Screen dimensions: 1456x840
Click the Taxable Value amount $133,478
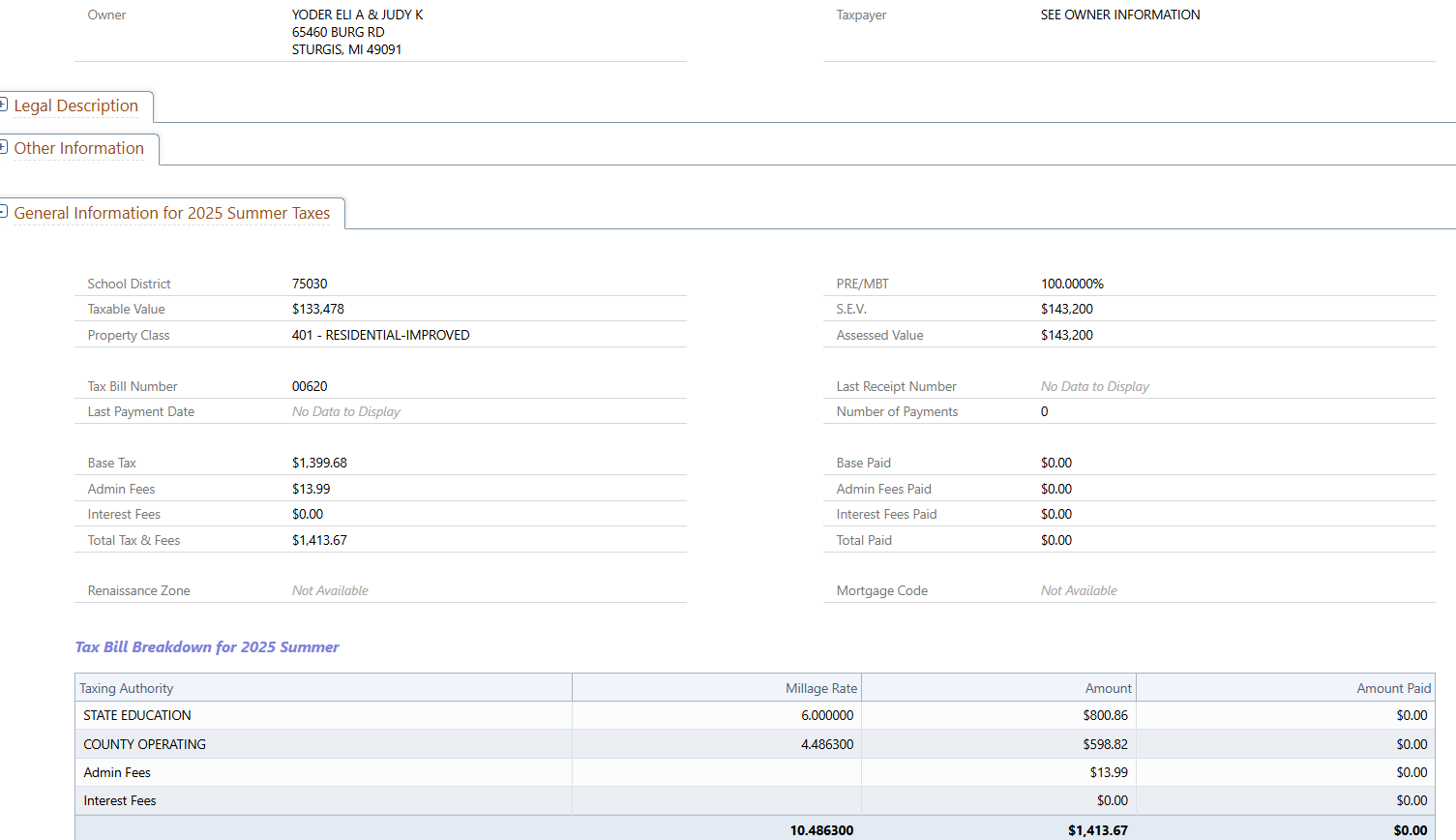click(318, 310)
